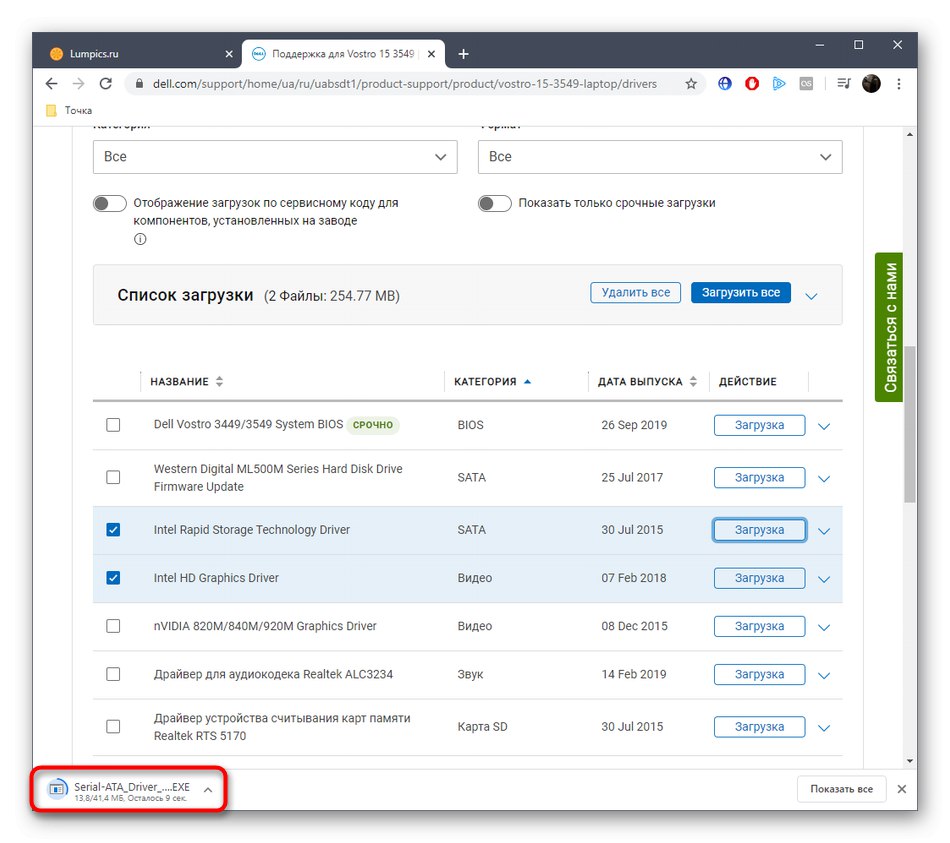This screenshot has height=843, width=950.
Task: Sort by Категория using the blue arrow
Action: pos(527,381)
